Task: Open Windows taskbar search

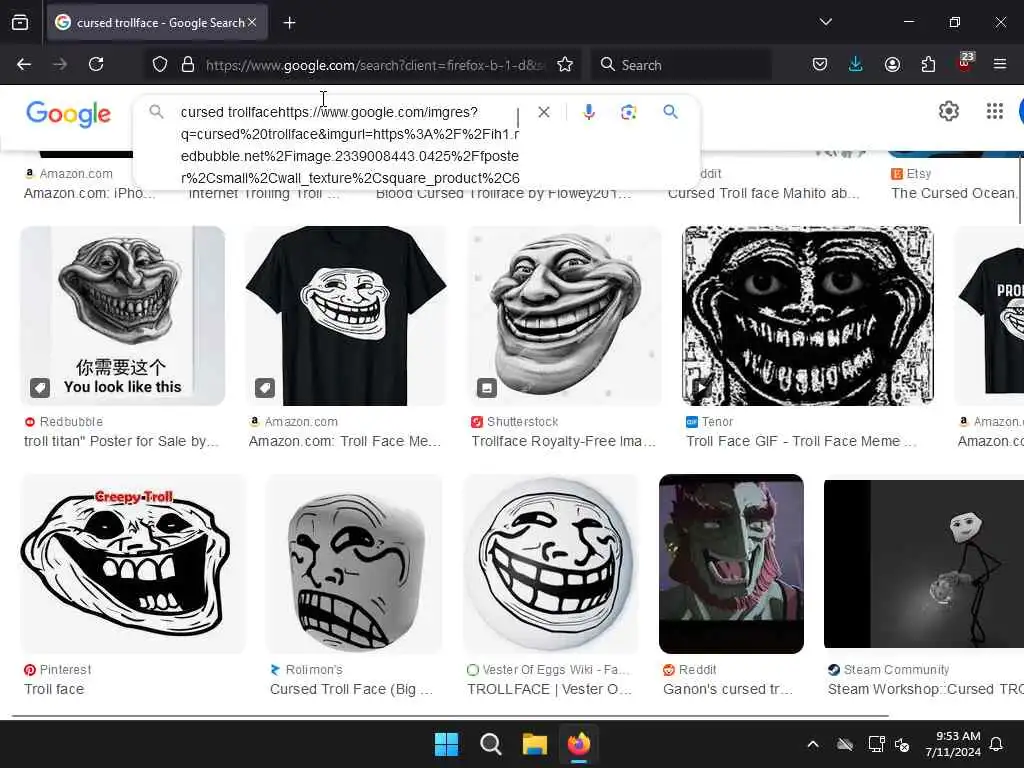Action: click(490, 744)
